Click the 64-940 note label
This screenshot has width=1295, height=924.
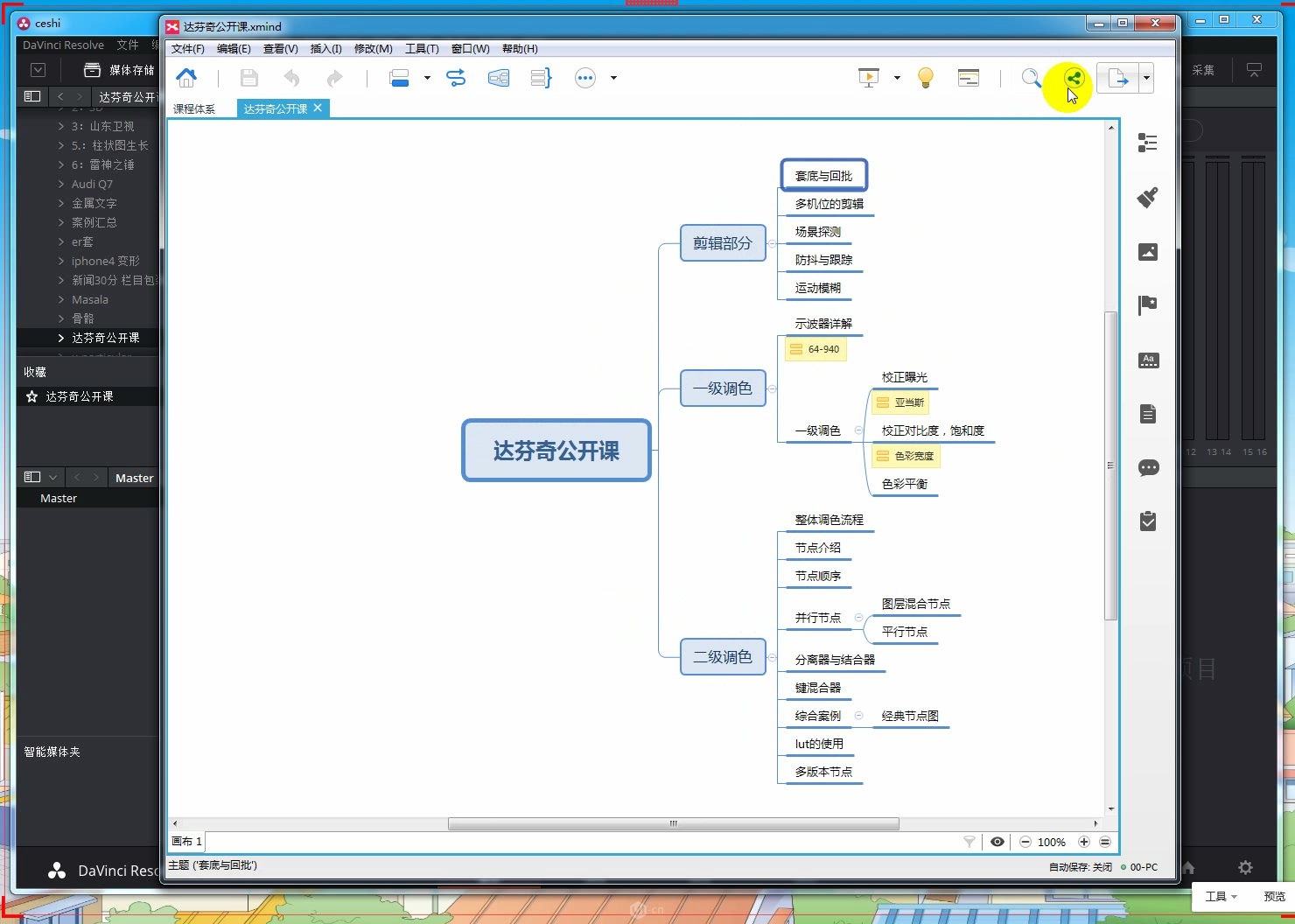pyautogui.click(x=815, y=349)
